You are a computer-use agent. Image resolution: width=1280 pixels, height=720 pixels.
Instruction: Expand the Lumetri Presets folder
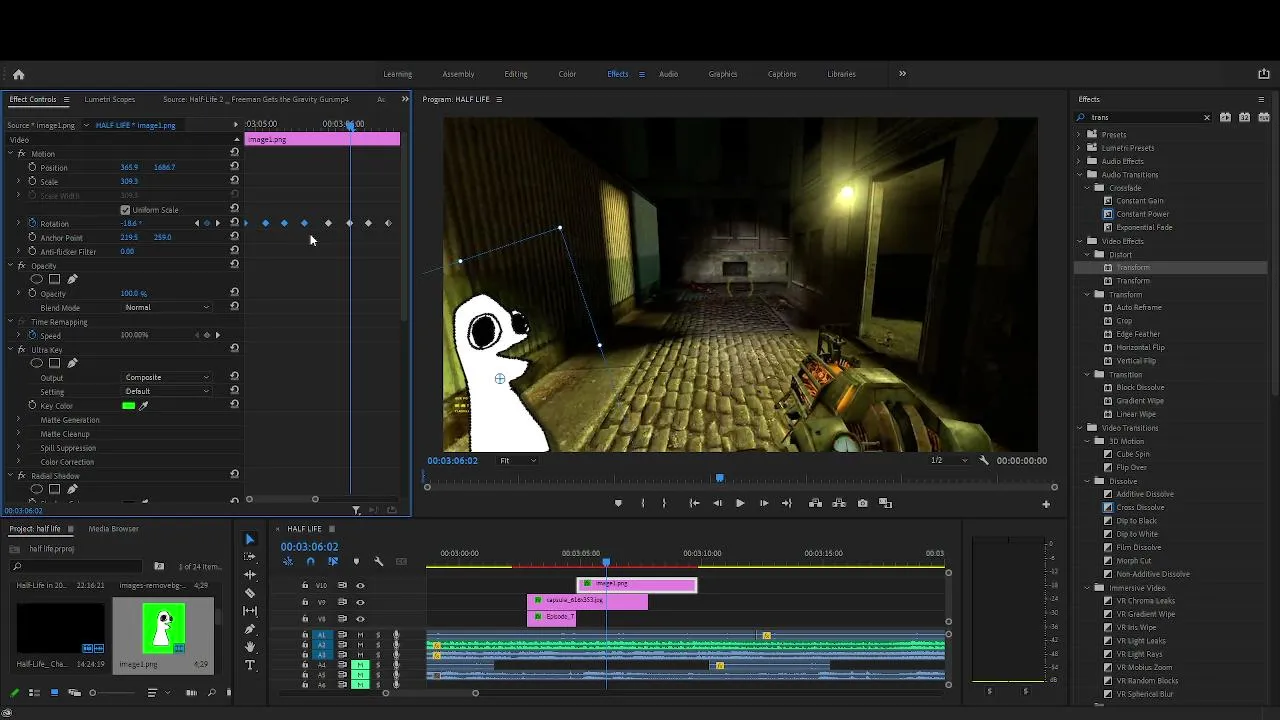1079,148
